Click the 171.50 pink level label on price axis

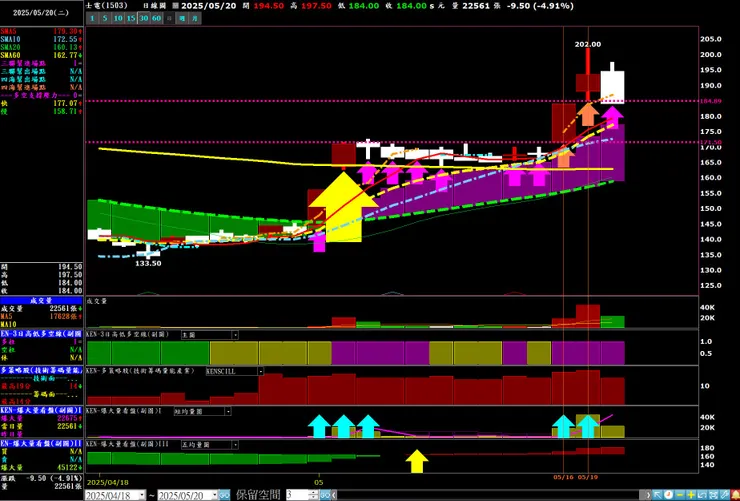coord(709,142)
